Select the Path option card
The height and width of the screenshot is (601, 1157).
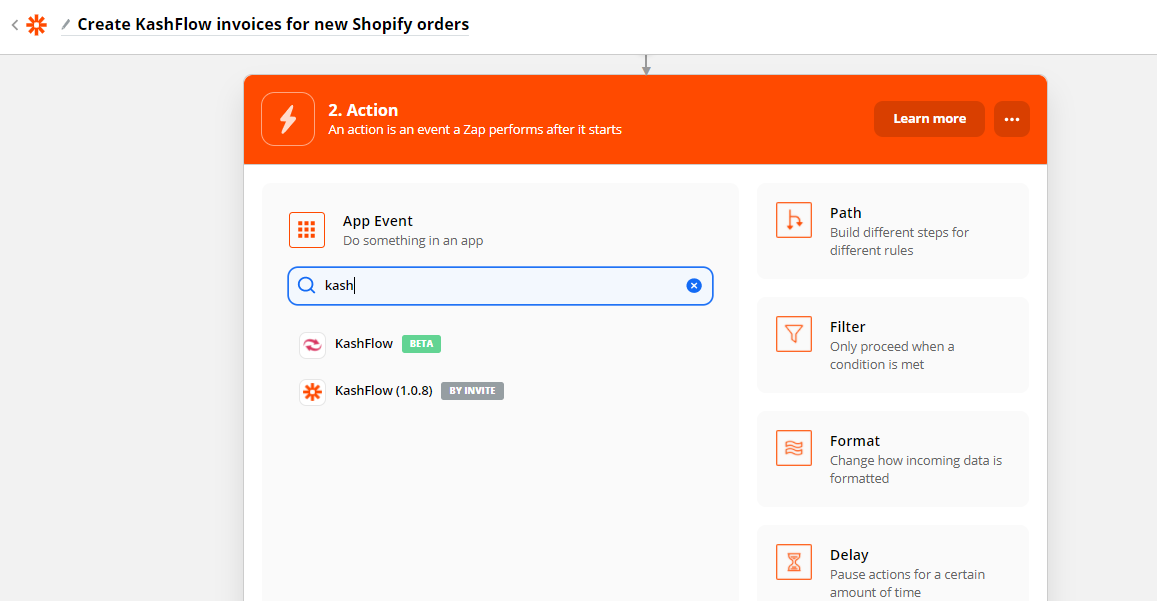click(x=892, y=231)
